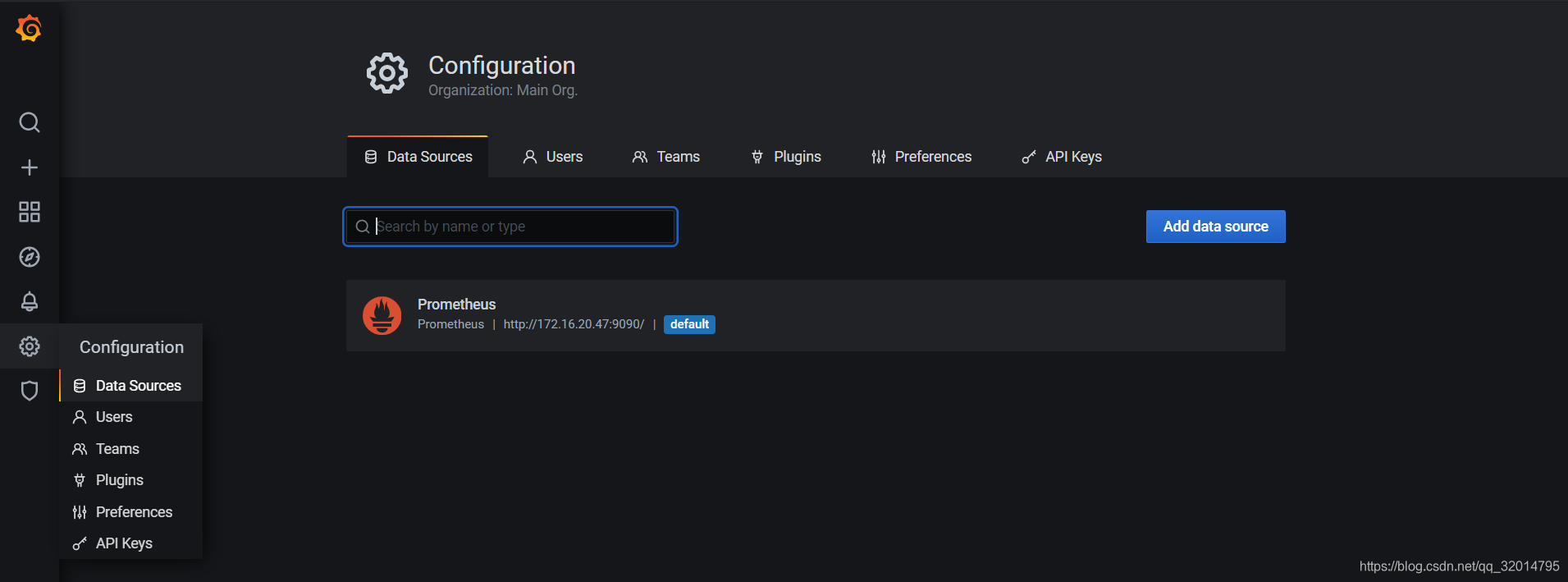Click the Configuration page heading text
1568x582 pixels.
pyautogui.click(x=502, y=66)
